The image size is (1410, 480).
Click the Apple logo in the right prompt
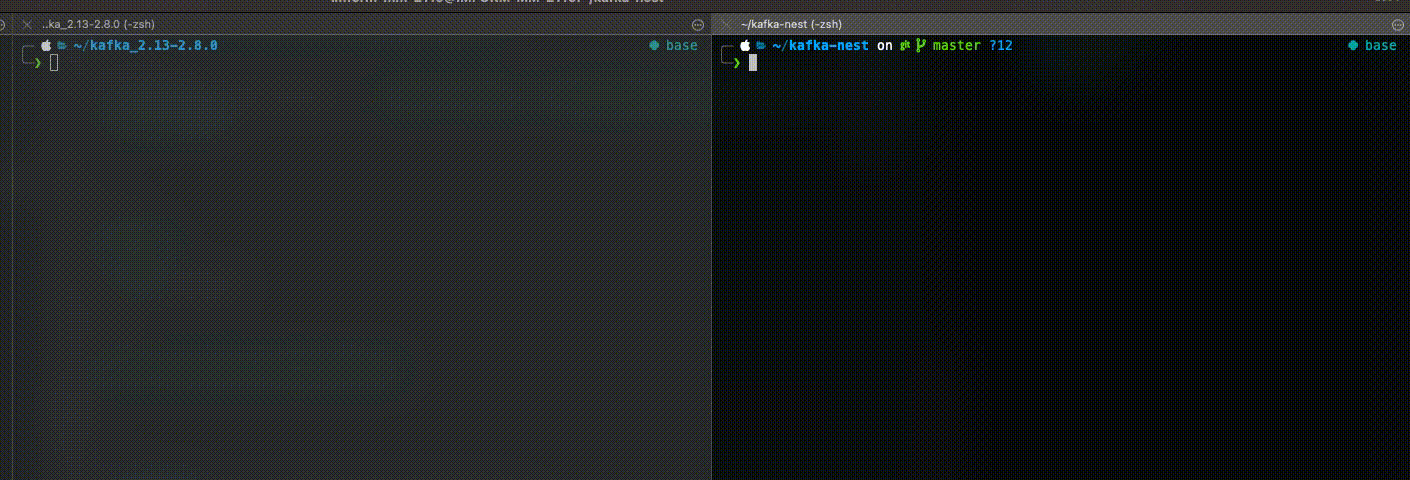tap(744, 46)
